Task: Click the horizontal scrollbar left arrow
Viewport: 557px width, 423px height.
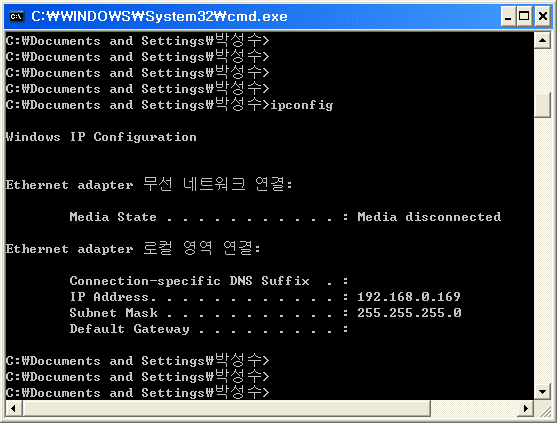Action: 14,408
